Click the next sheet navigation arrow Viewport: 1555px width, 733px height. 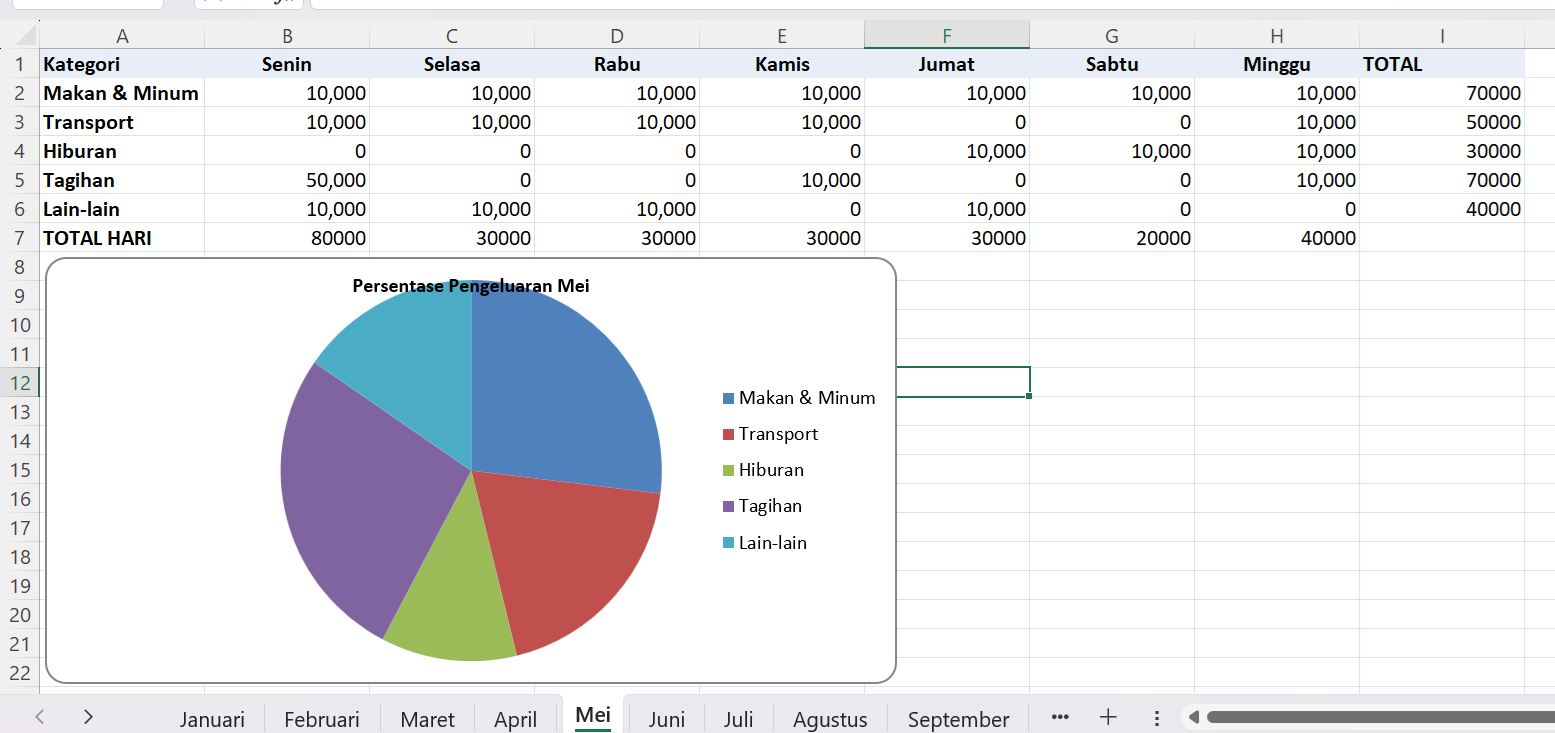coord(88,717)
